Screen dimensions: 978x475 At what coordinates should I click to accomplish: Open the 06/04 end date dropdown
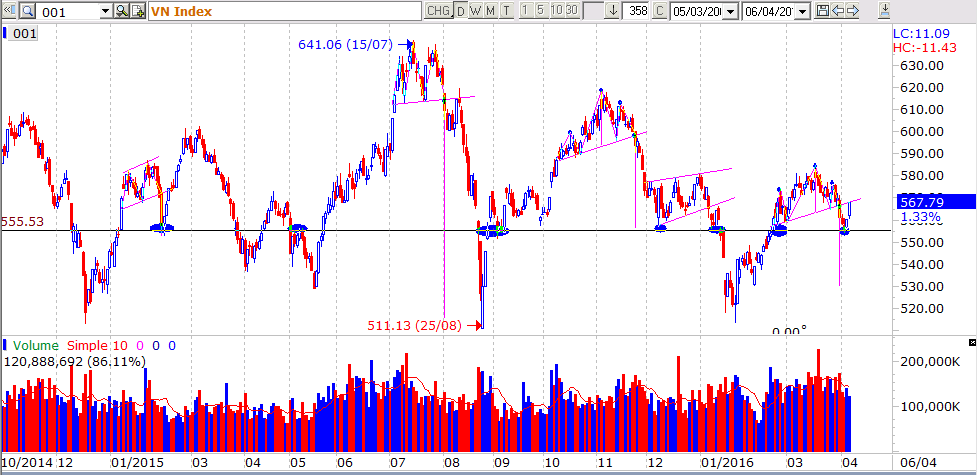(803, 12)
